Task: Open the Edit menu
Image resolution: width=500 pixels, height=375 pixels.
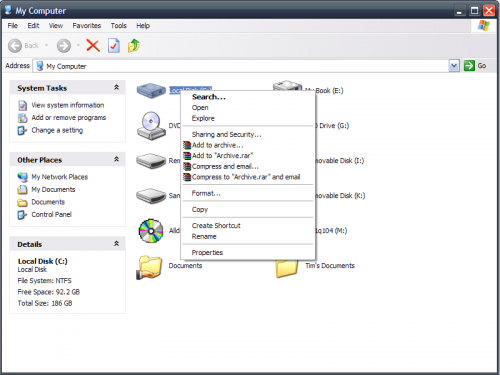Action: pos(33,26)
